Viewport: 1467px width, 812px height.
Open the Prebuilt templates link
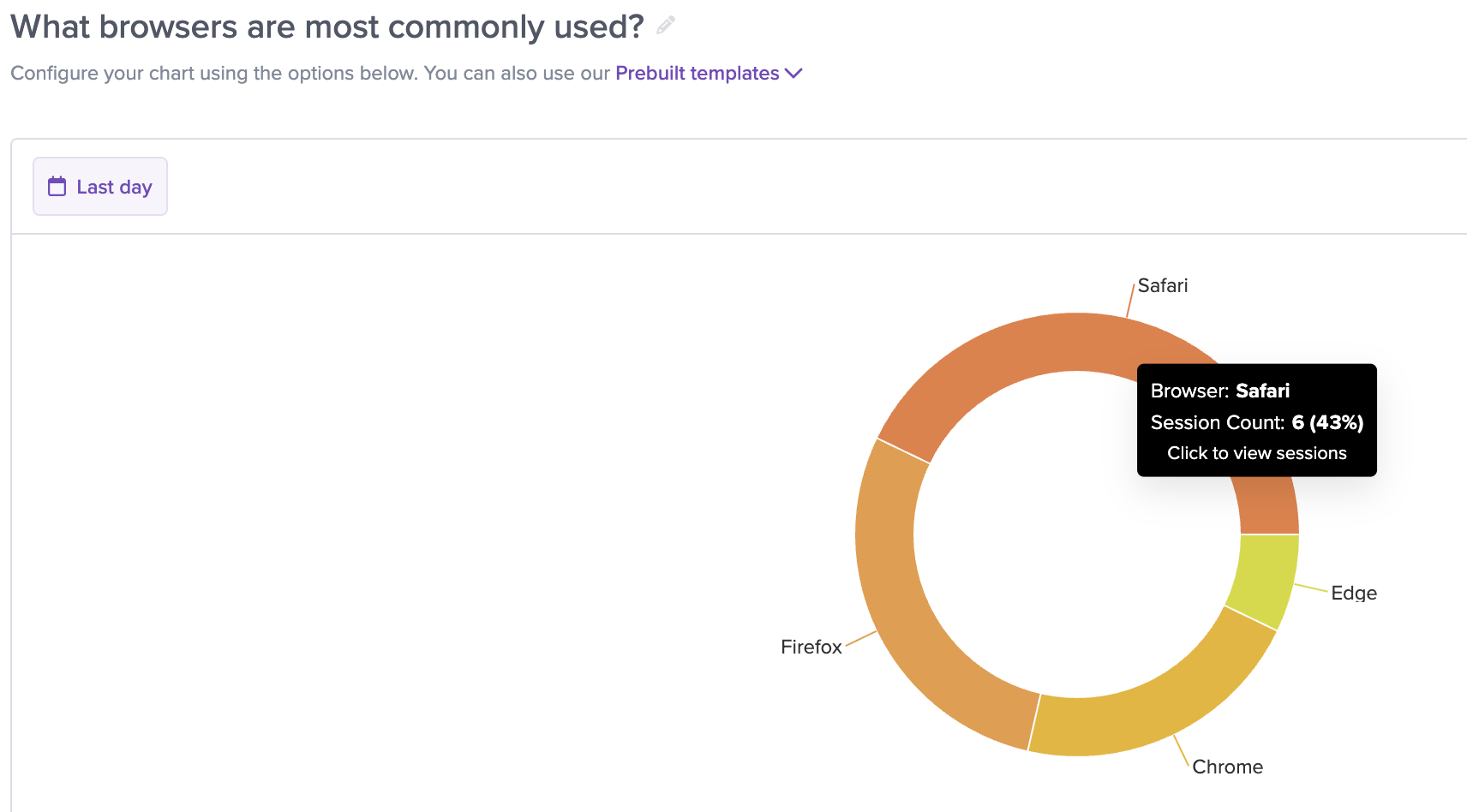[697, 74]
